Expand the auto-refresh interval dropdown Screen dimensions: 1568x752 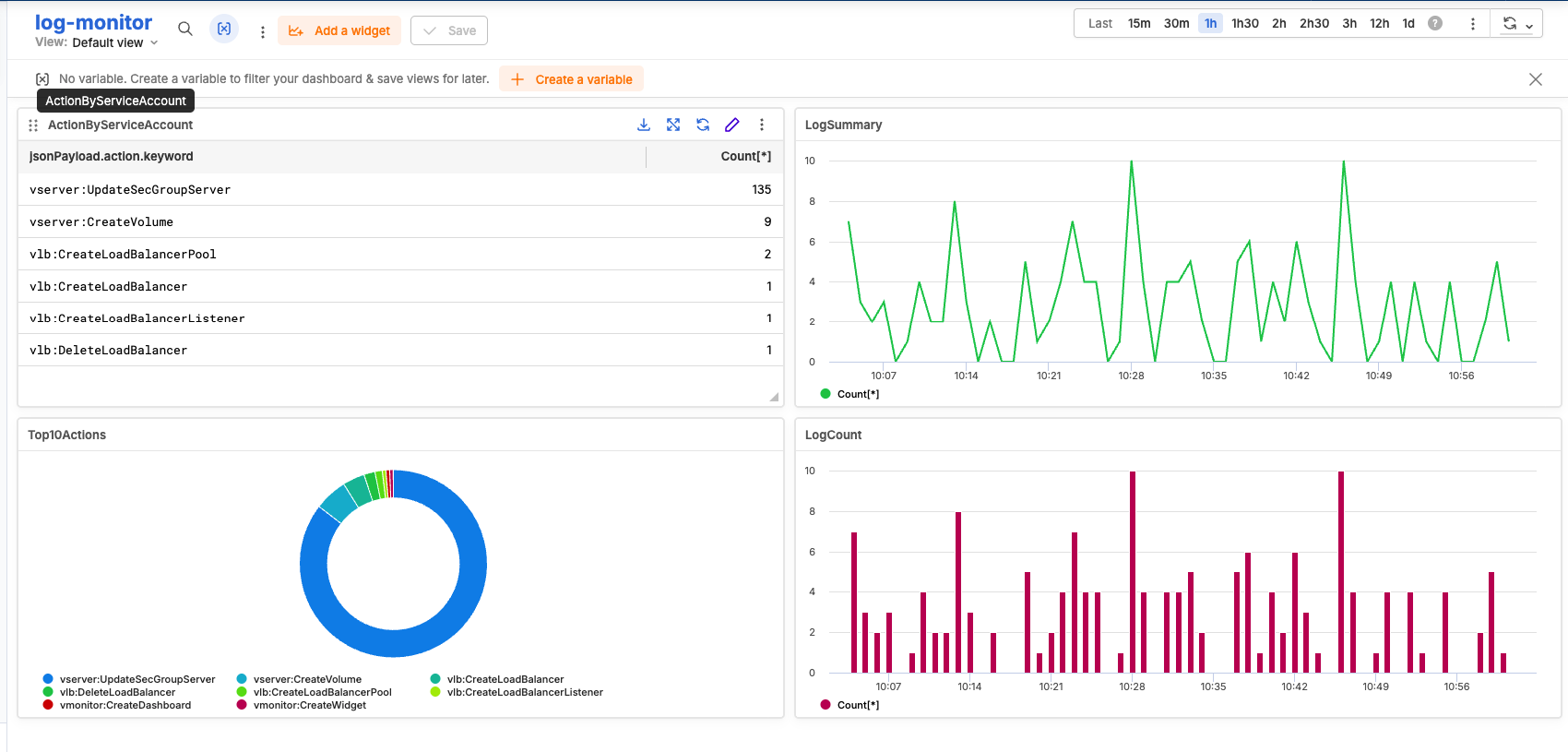click(1528, 25)
